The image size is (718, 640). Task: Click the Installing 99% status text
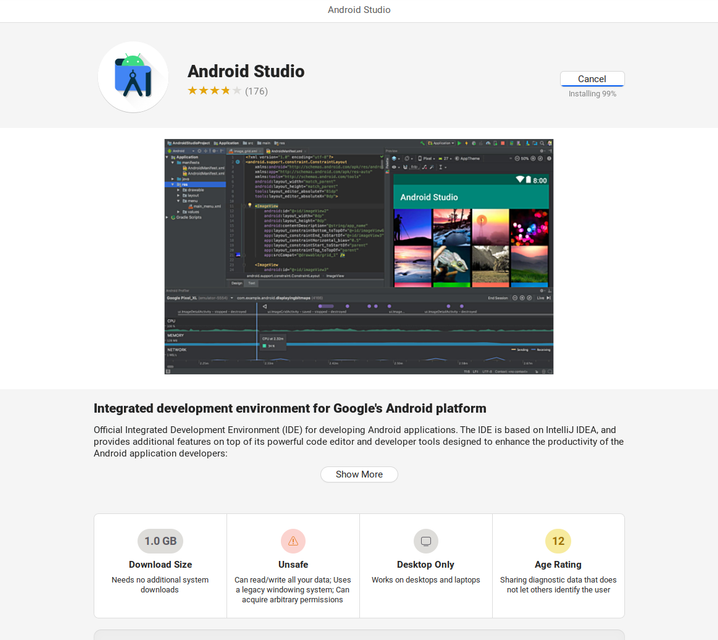(x=592, y=94)
